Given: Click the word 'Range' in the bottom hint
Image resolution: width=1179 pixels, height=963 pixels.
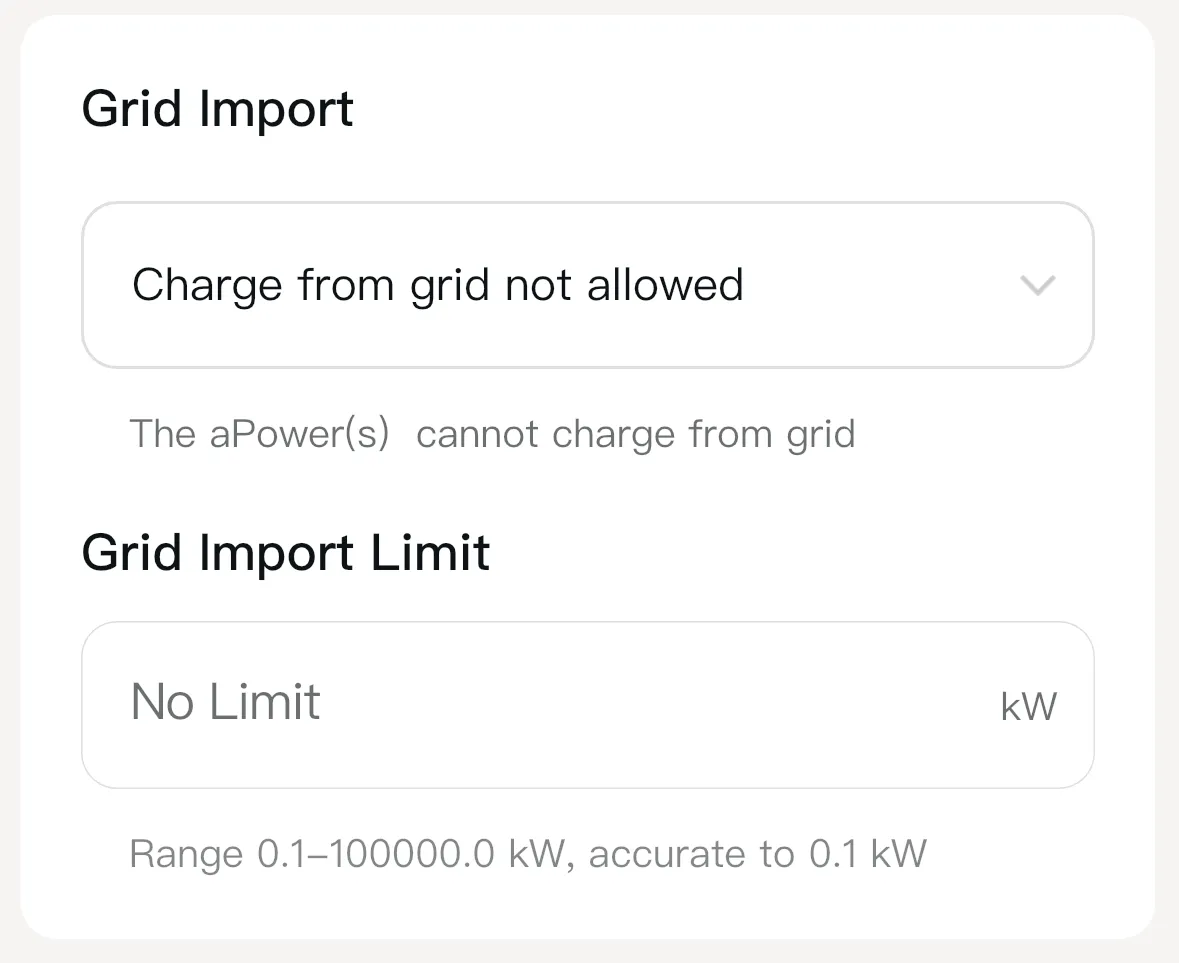Looking at the screenshot, I should click(186, 854).
